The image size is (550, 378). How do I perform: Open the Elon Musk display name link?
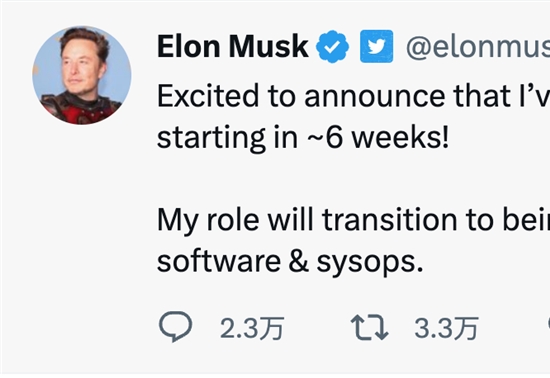233,46
